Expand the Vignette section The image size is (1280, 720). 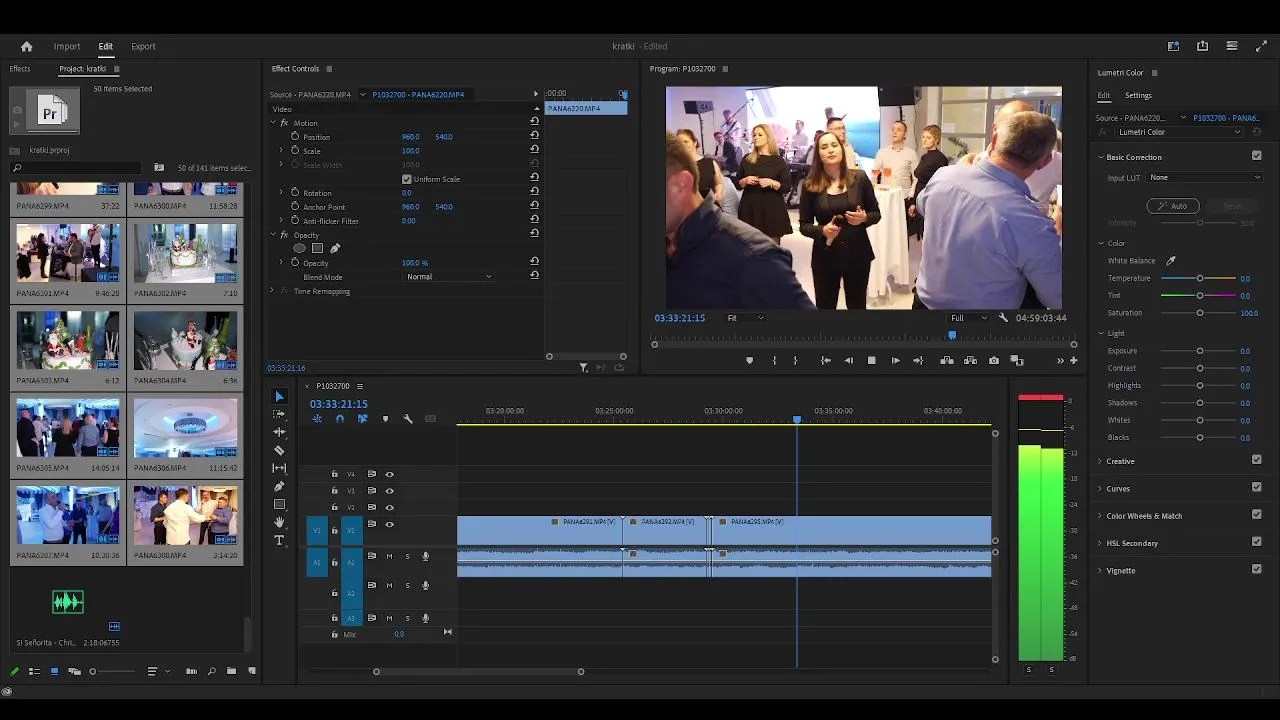[x=1100, y=571]
